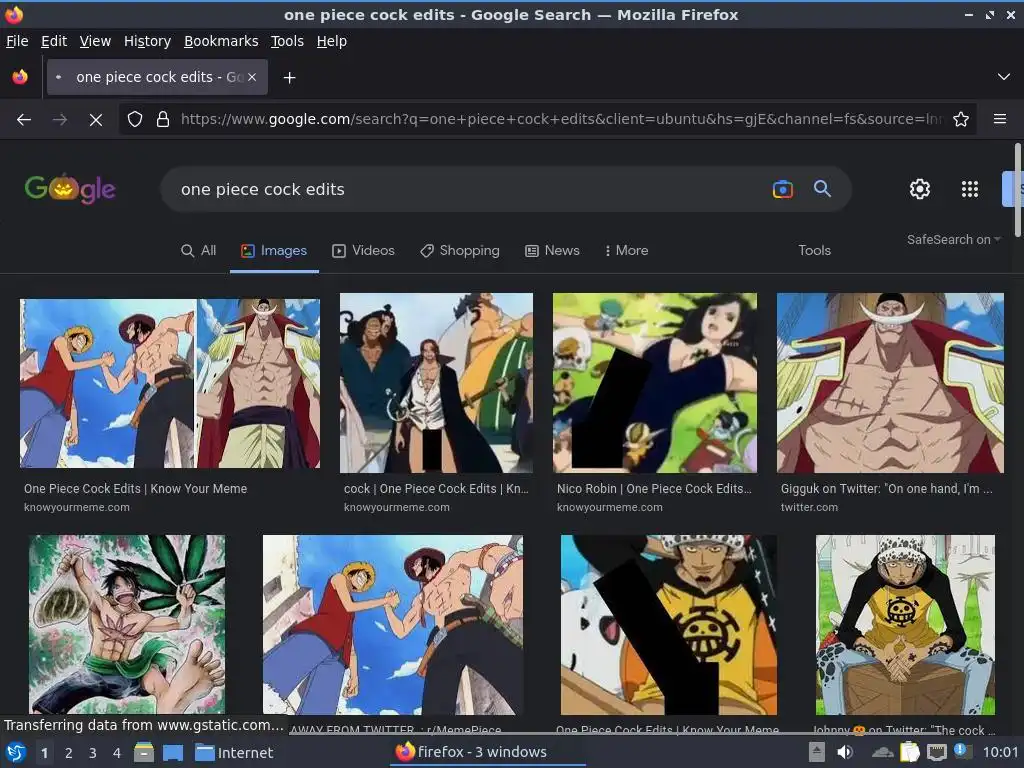Go to the Google logo homepage
This screenshot has width=1024, height=768.
coord(70,189)
